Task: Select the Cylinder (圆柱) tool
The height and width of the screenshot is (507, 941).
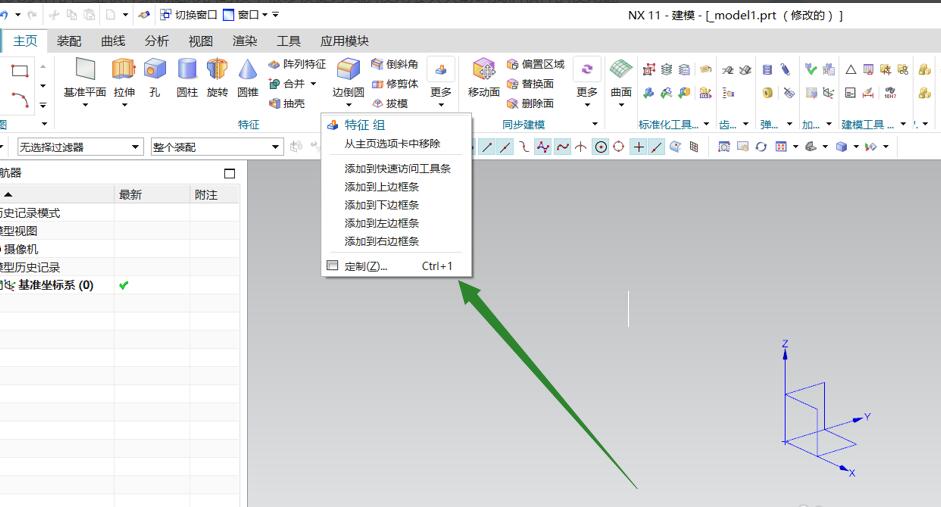Action: coord(187,78)
